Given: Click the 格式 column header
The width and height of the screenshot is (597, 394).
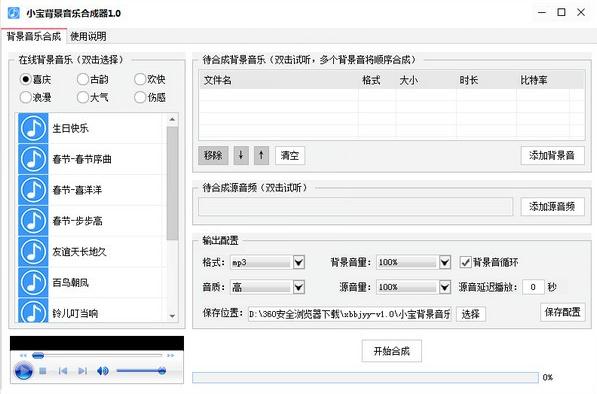Looking at the screenshot, I should [377, 80].
